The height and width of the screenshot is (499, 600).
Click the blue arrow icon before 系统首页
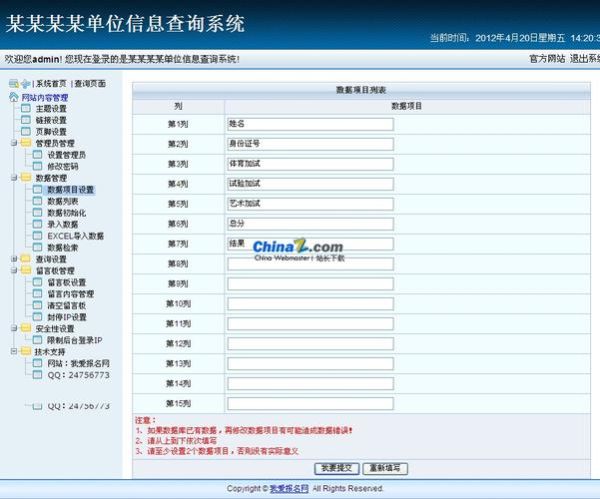click(25, 83)
